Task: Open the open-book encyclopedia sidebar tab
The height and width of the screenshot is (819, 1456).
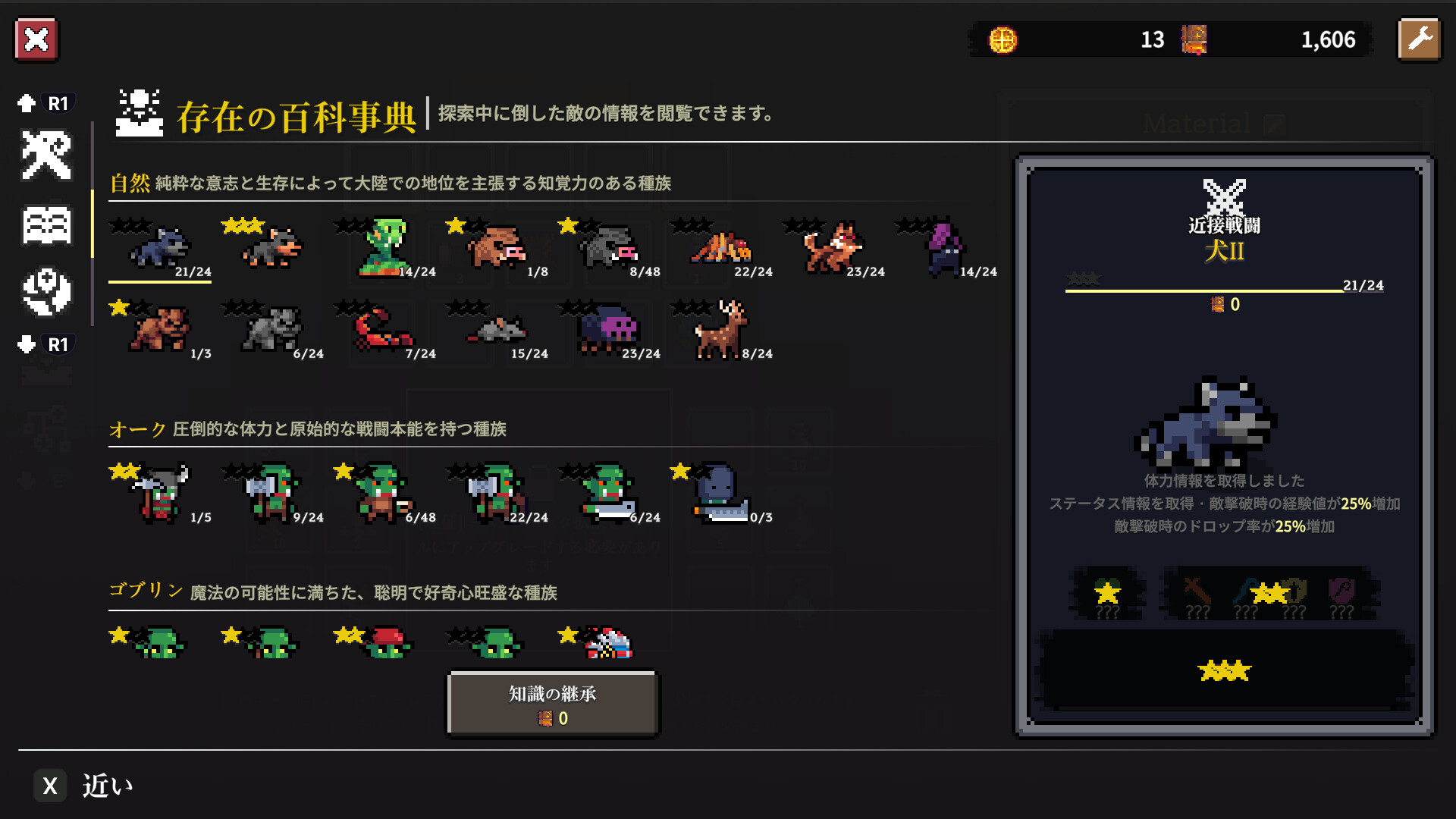Action: [x=46, y=225]
